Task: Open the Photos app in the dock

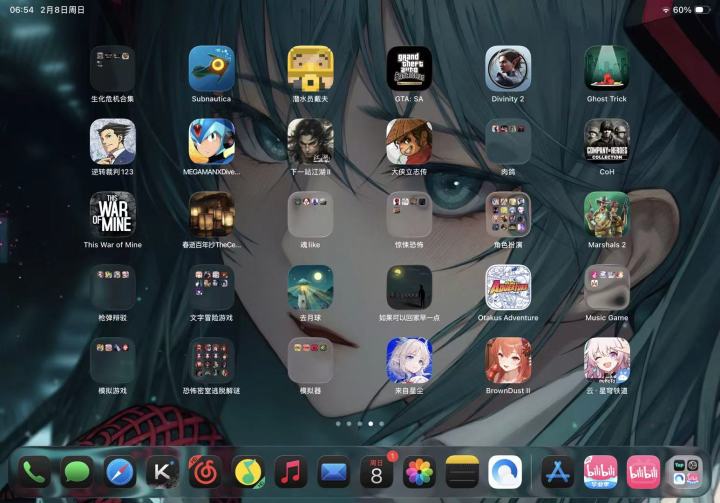Action: (419, 472)
